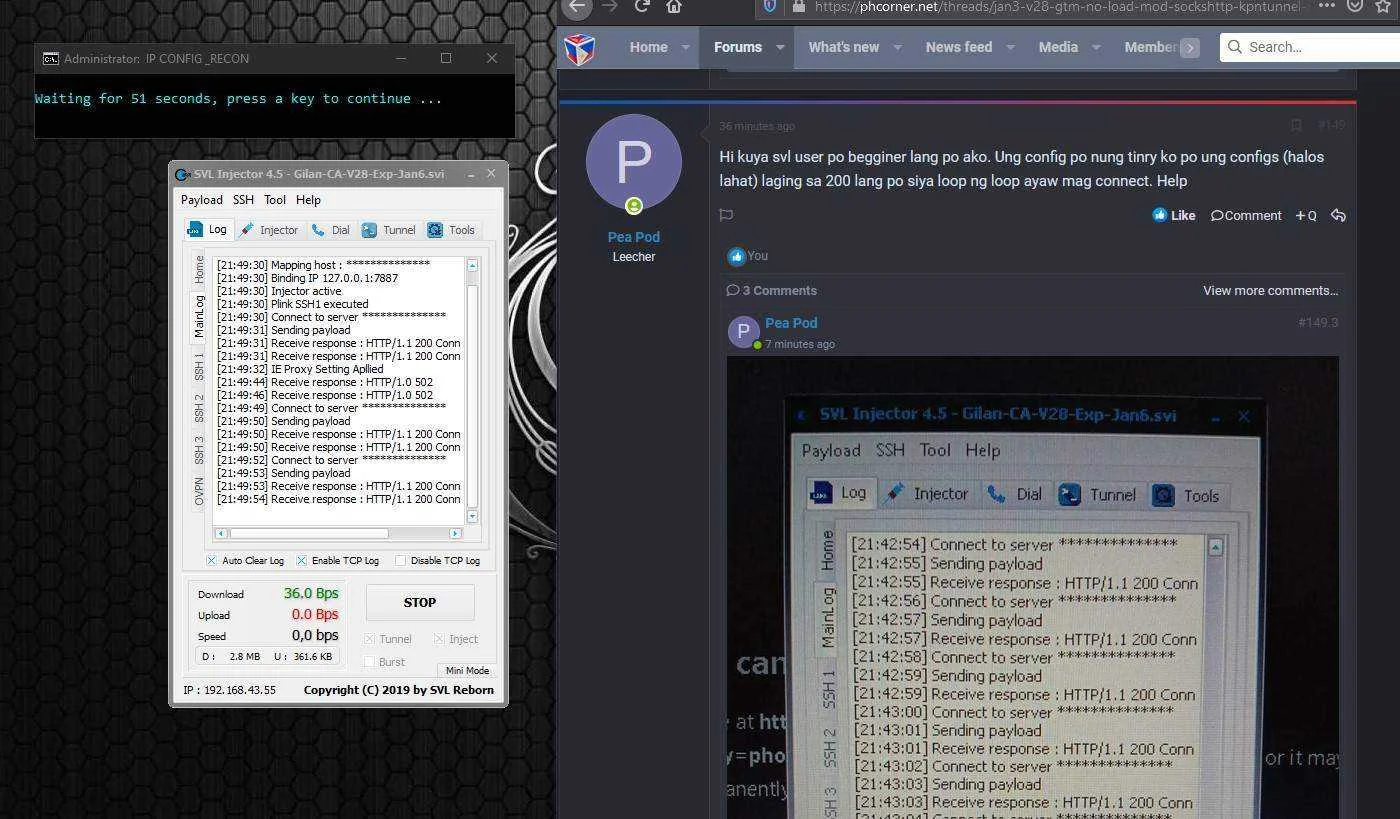Click the padlock site info icon

[x=798, y=6]
